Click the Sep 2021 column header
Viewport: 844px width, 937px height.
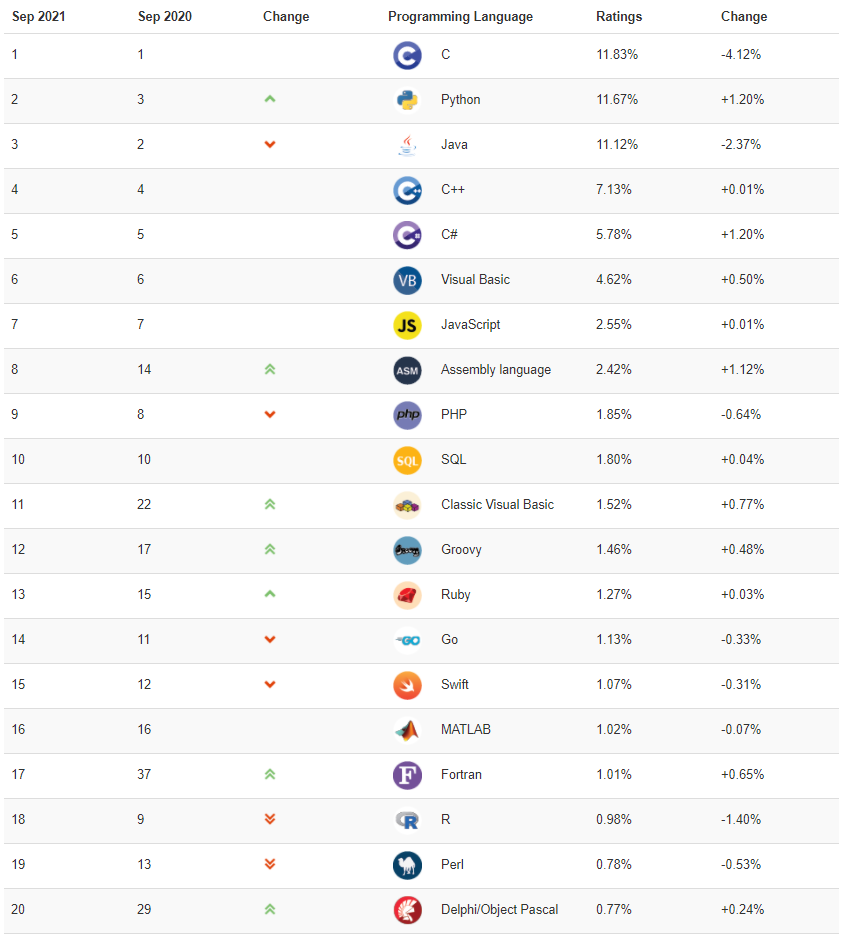[38, 17]
